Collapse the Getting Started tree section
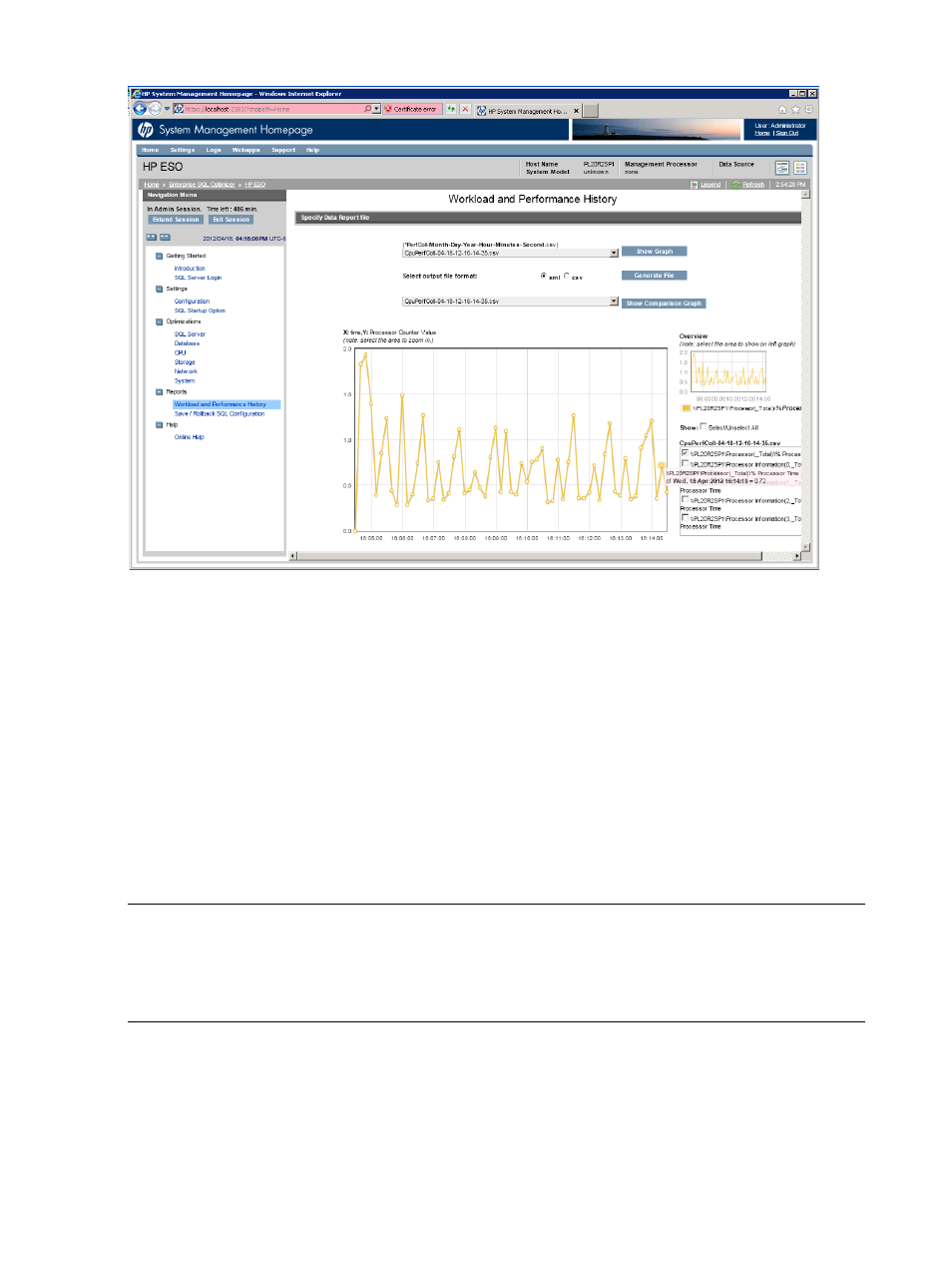 [159, 256]
